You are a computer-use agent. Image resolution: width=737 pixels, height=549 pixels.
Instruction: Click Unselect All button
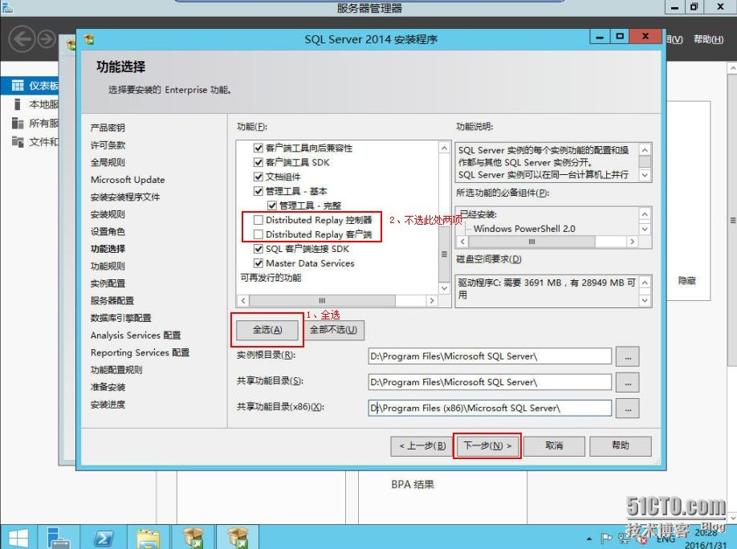pos(333,330)
